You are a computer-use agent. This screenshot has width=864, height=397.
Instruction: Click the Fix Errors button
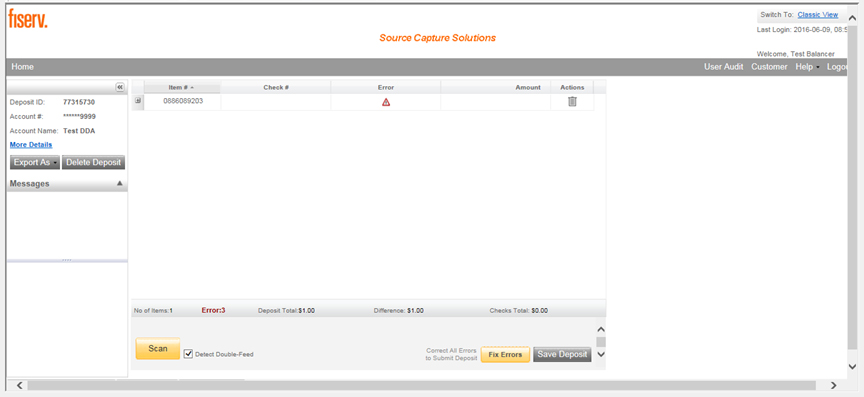coord(505,355)
